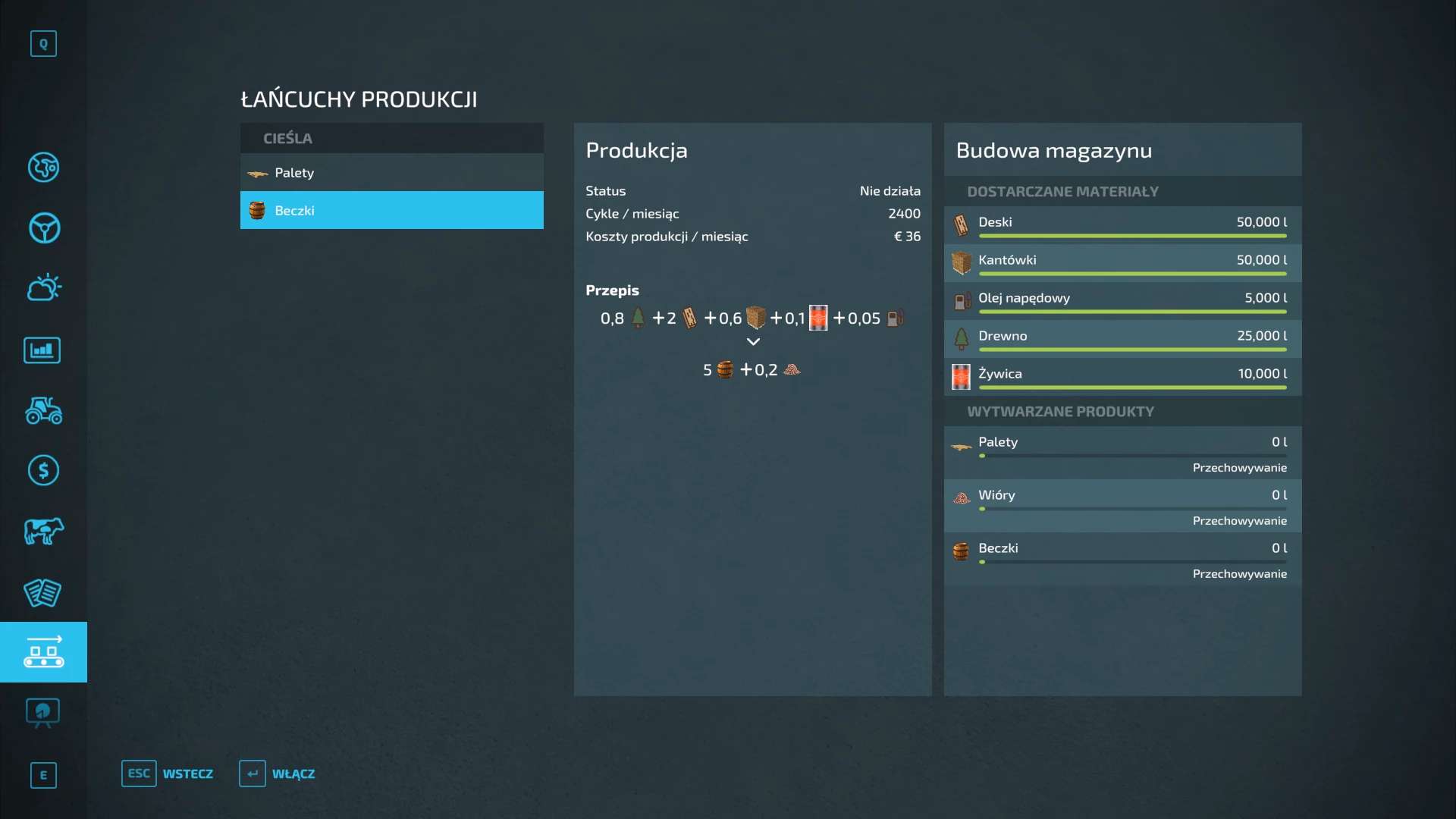Select the tractor garage icon

point(43,410)
